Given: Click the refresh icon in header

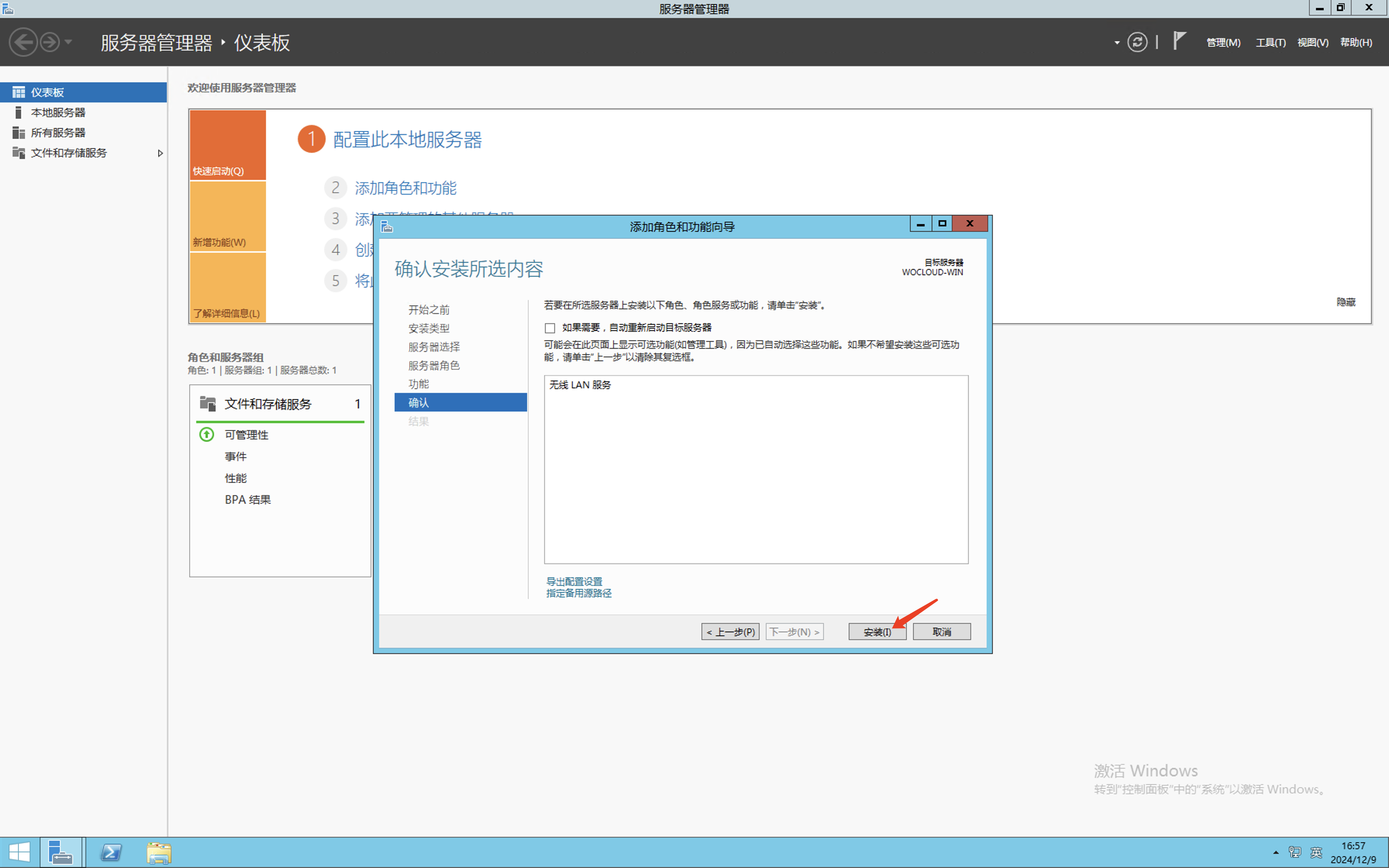Looking at the screenshot, I should (x=1137, y=42).
